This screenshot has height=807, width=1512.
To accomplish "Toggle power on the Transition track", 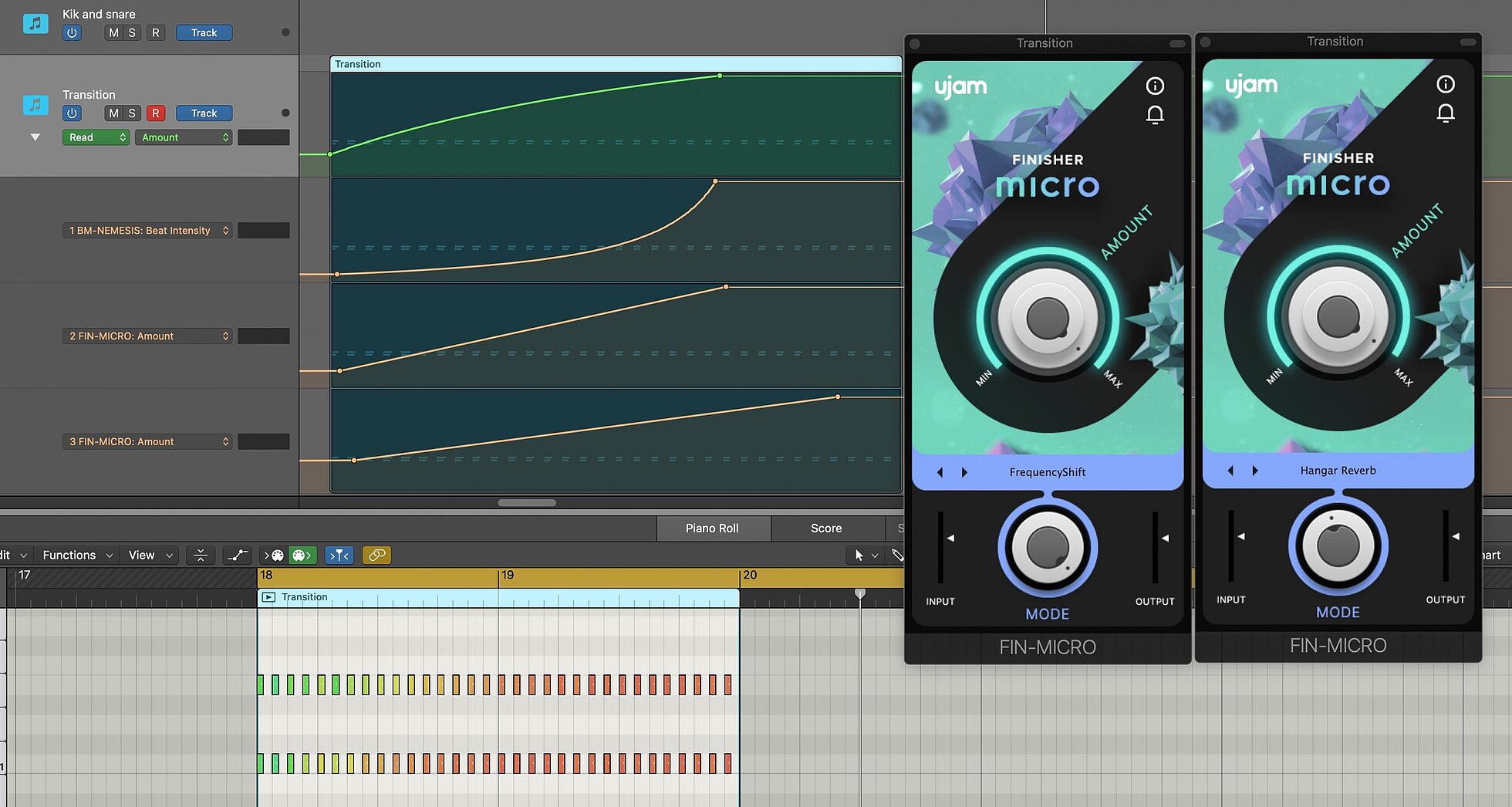I will pos(72,113).
